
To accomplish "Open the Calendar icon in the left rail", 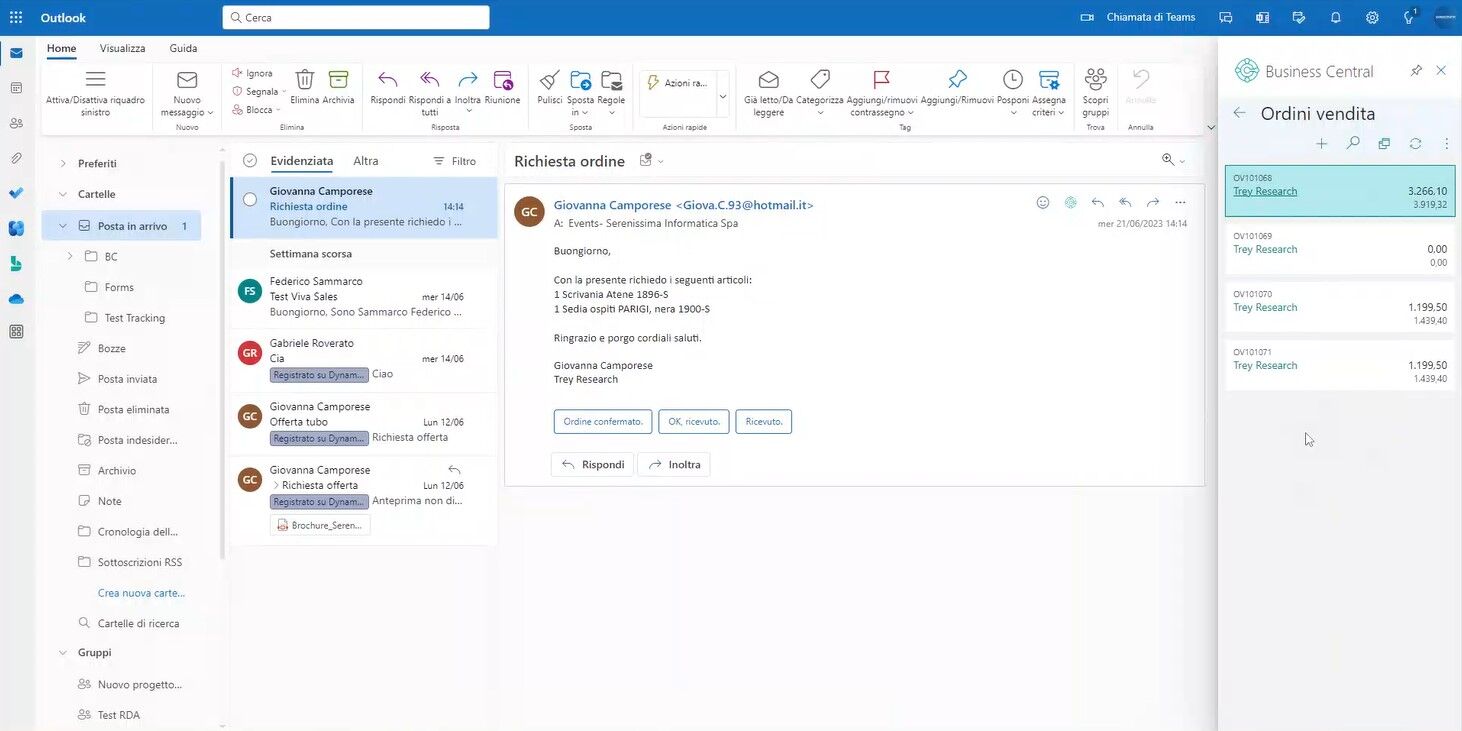I will (x=15, y=87).
